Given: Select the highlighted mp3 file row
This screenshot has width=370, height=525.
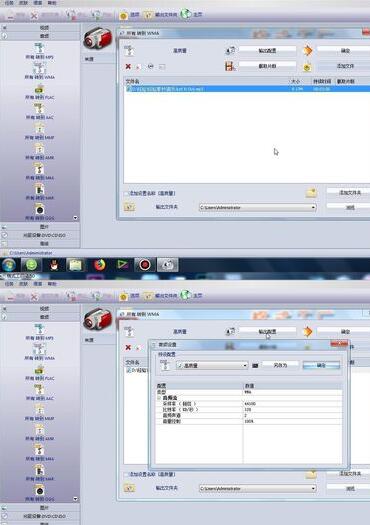Looking at the screenshot, I should 248,89.
